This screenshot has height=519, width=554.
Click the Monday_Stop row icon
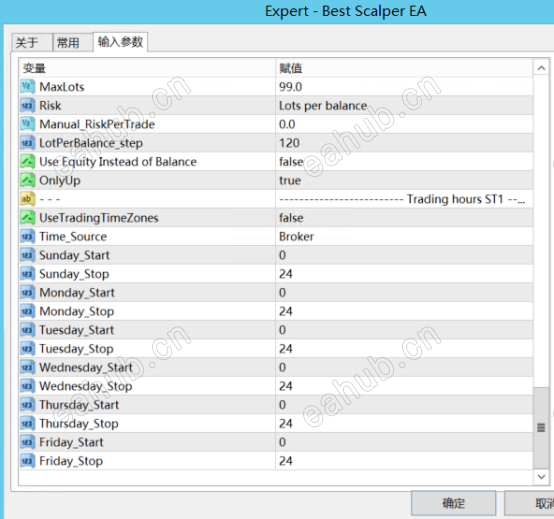coord(28,312)
